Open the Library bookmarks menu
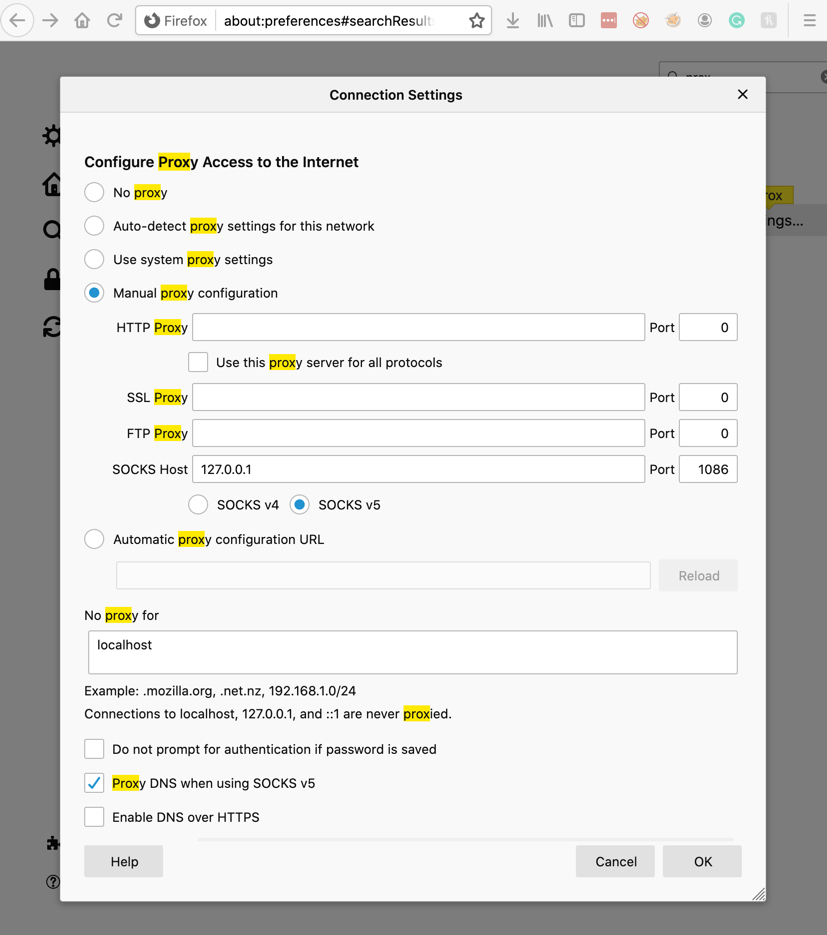Image resolution: width=827 pixels, height=935 pixels. (545, 20)
